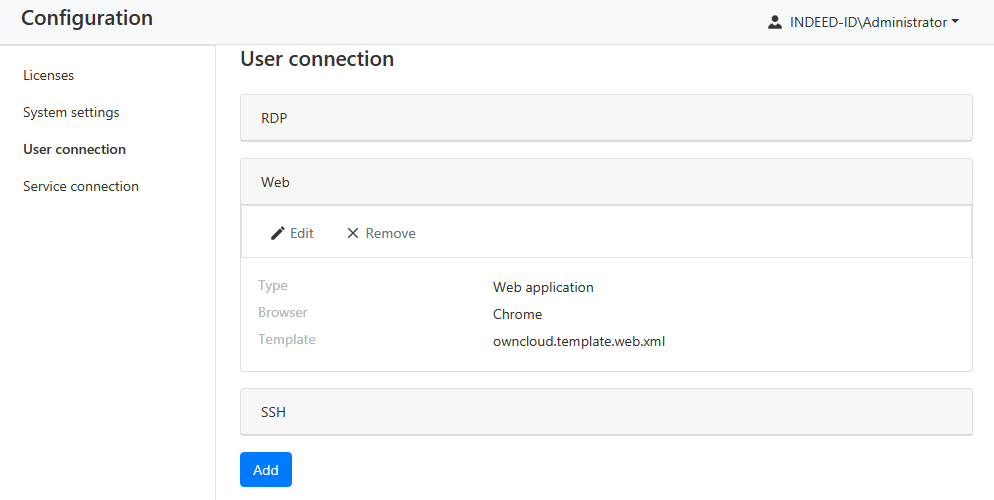Click the Edit text label
Viewport: 994px width, 500px height.
[301, 233]
